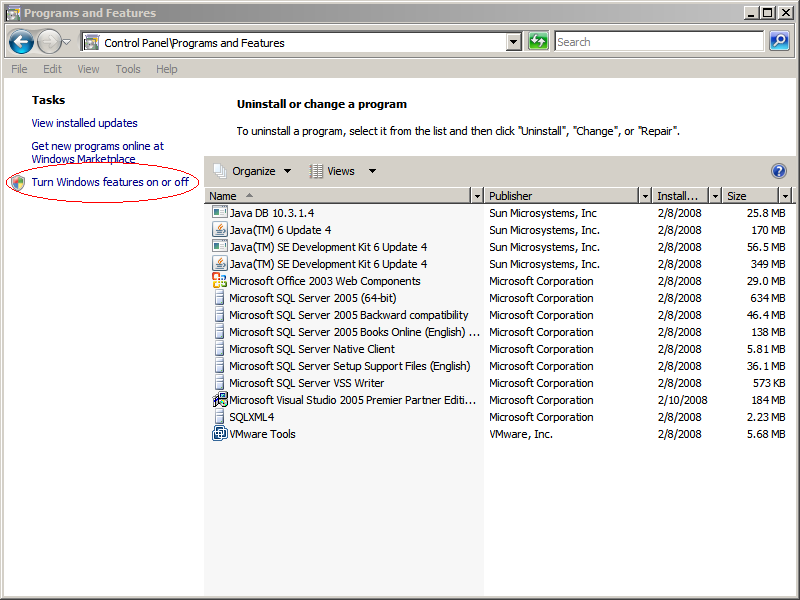Open the Tools menu

tap(128, 69)
